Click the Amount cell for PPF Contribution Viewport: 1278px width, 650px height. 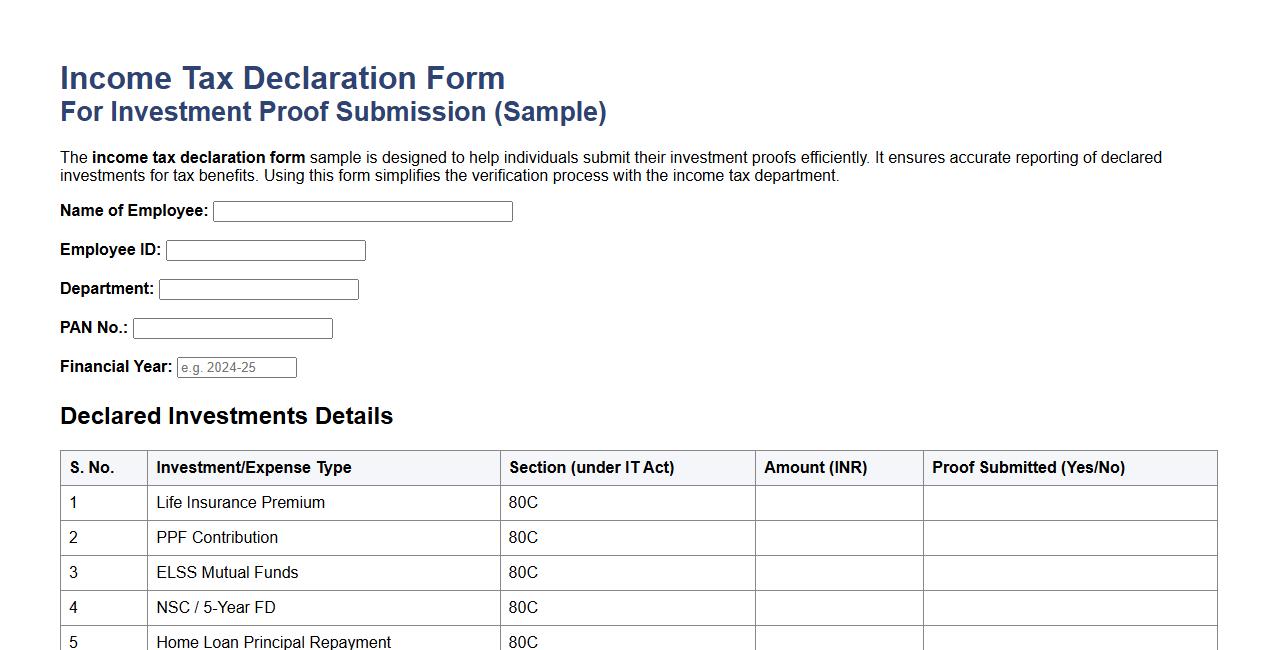pyautogui.click(x=838, y=538)
